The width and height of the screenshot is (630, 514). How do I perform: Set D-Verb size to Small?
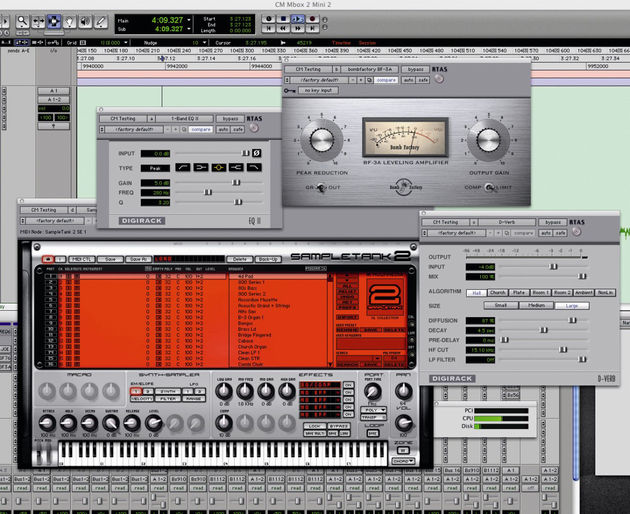coord(501,305)
